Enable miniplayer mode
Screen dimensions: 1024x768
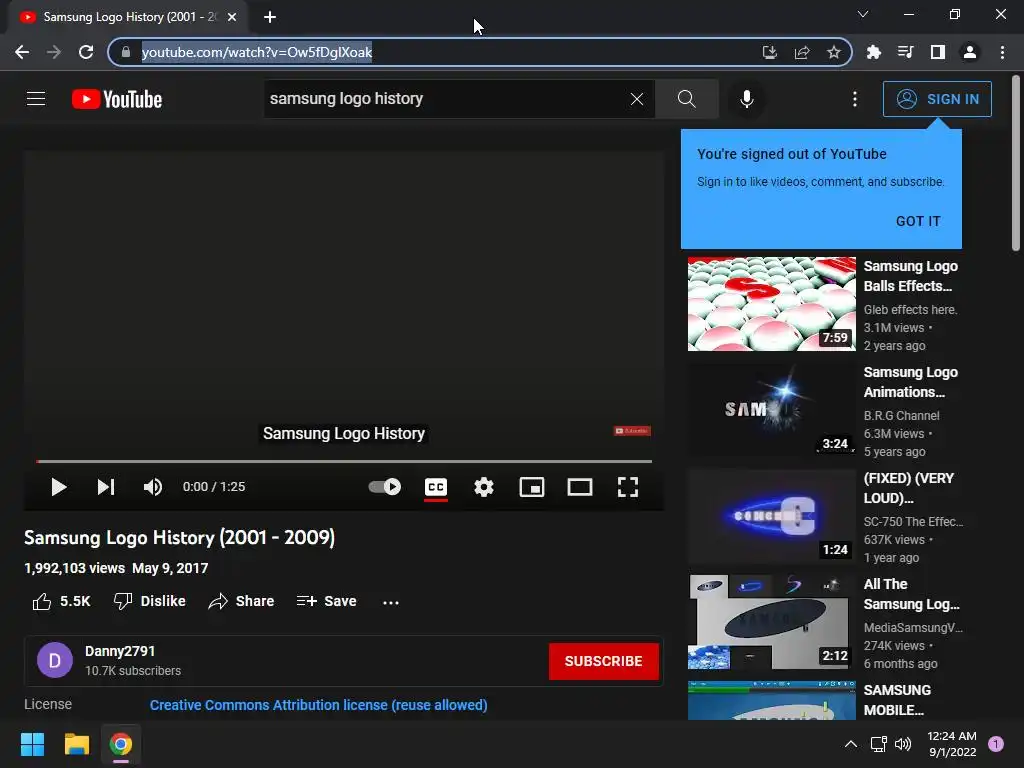tap(532, 487)
